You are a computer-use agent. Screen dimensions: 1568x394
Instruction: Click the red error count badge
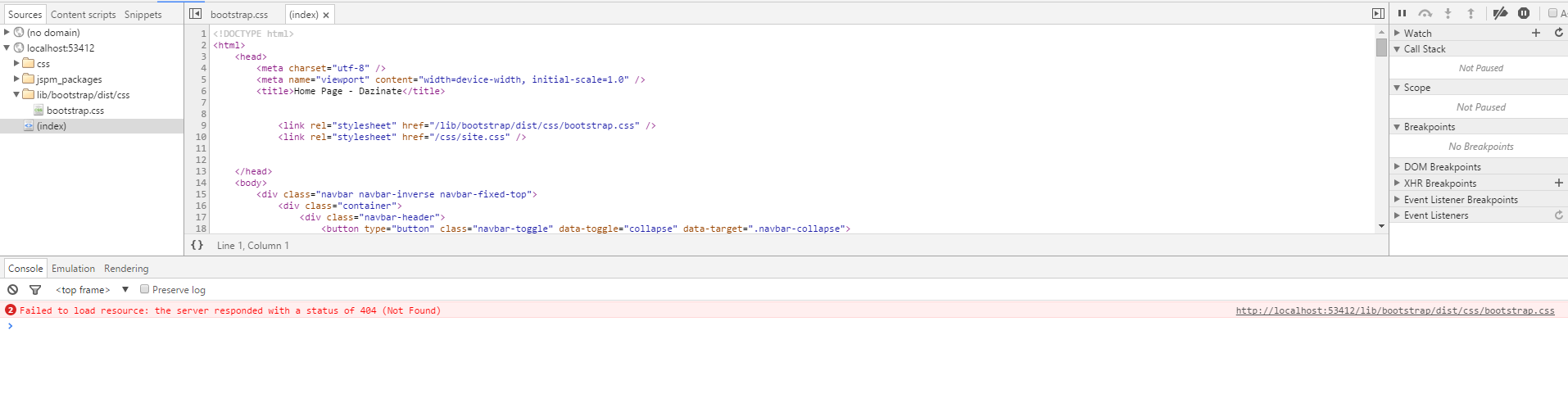coord(11,310)
